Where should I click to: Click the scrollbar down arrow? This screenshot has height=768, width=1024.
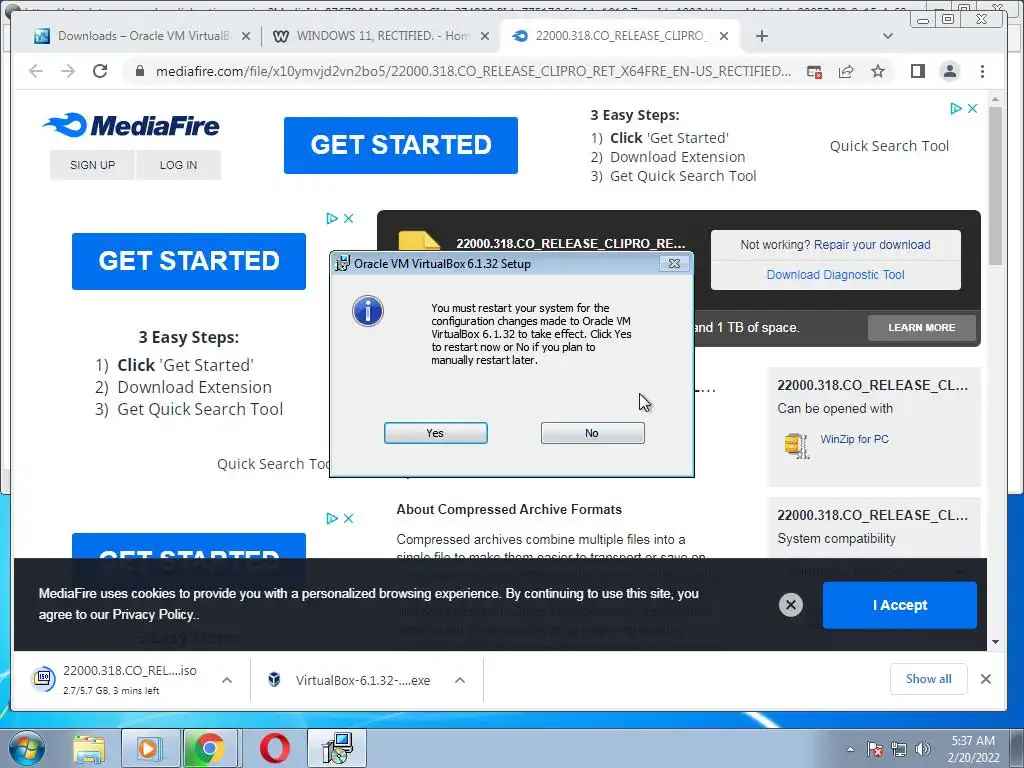tap(995, 642)
